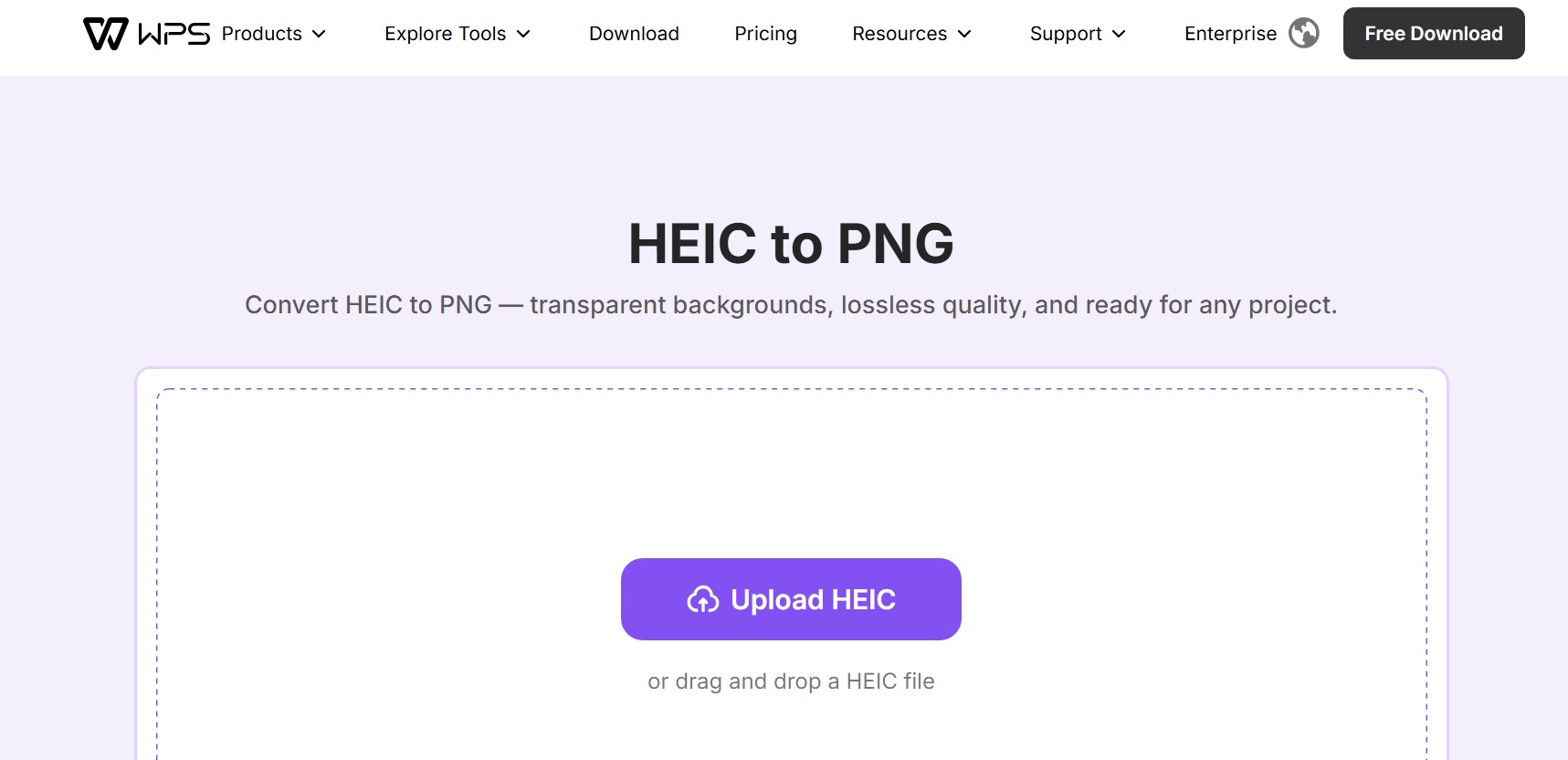Open the Explore Tools menu

click(458, 34)
